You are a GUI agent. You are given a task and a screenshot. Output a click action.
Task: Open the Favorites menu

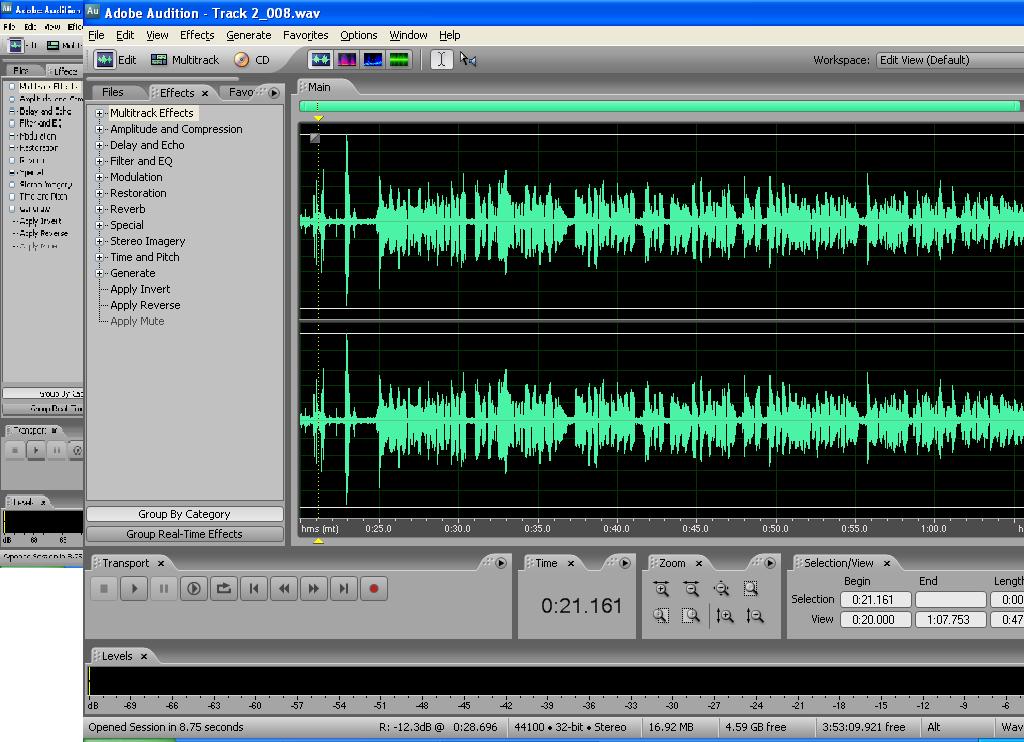[305, 35]
